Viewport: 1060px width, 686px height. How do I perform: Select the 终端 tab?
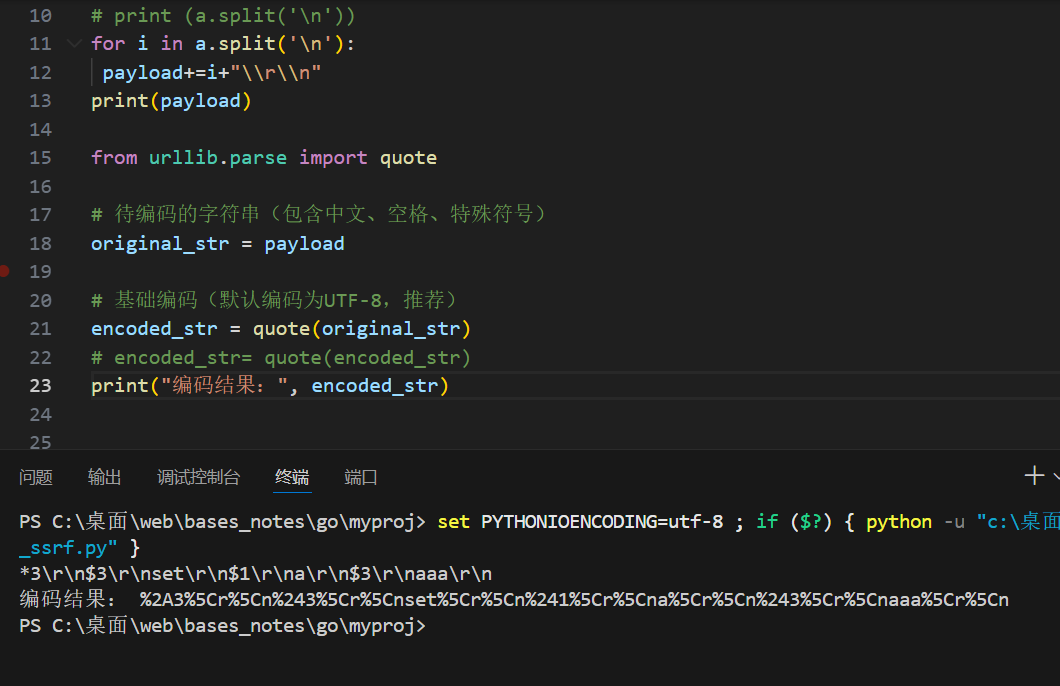click(292, 477)
